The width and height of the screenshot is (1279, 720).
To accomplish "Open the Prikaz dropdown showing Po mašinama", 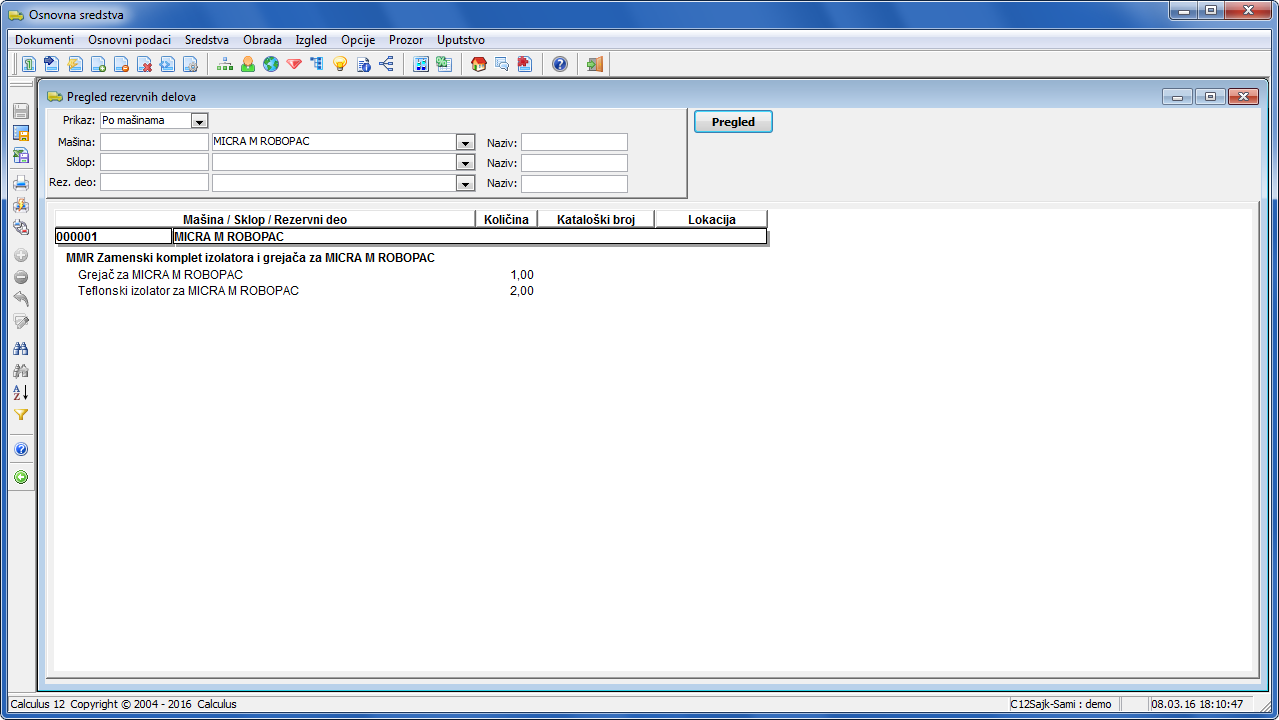I will [x=199, y=121].
